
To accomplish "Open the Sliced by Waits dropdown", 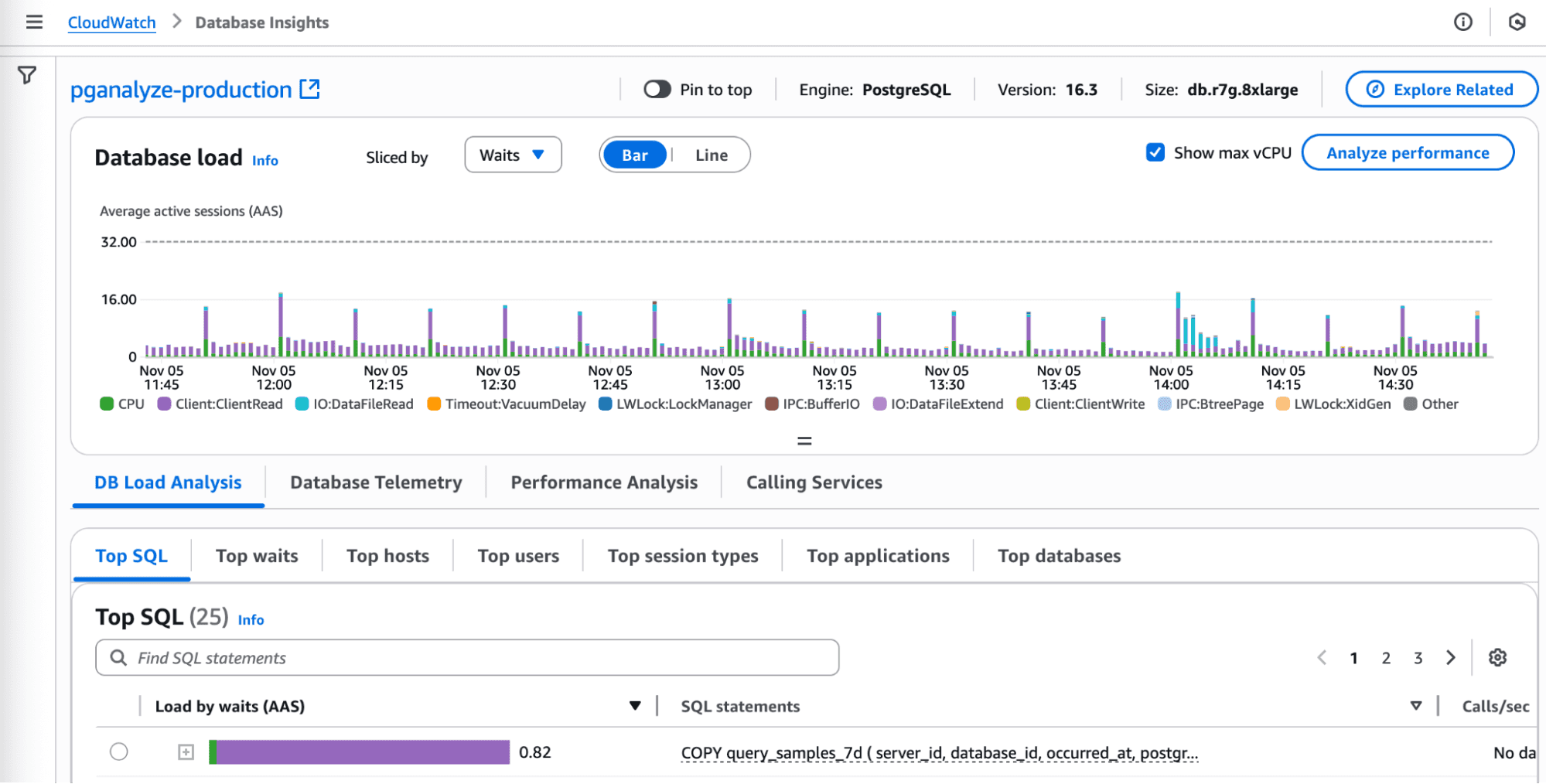I will 513,155.
